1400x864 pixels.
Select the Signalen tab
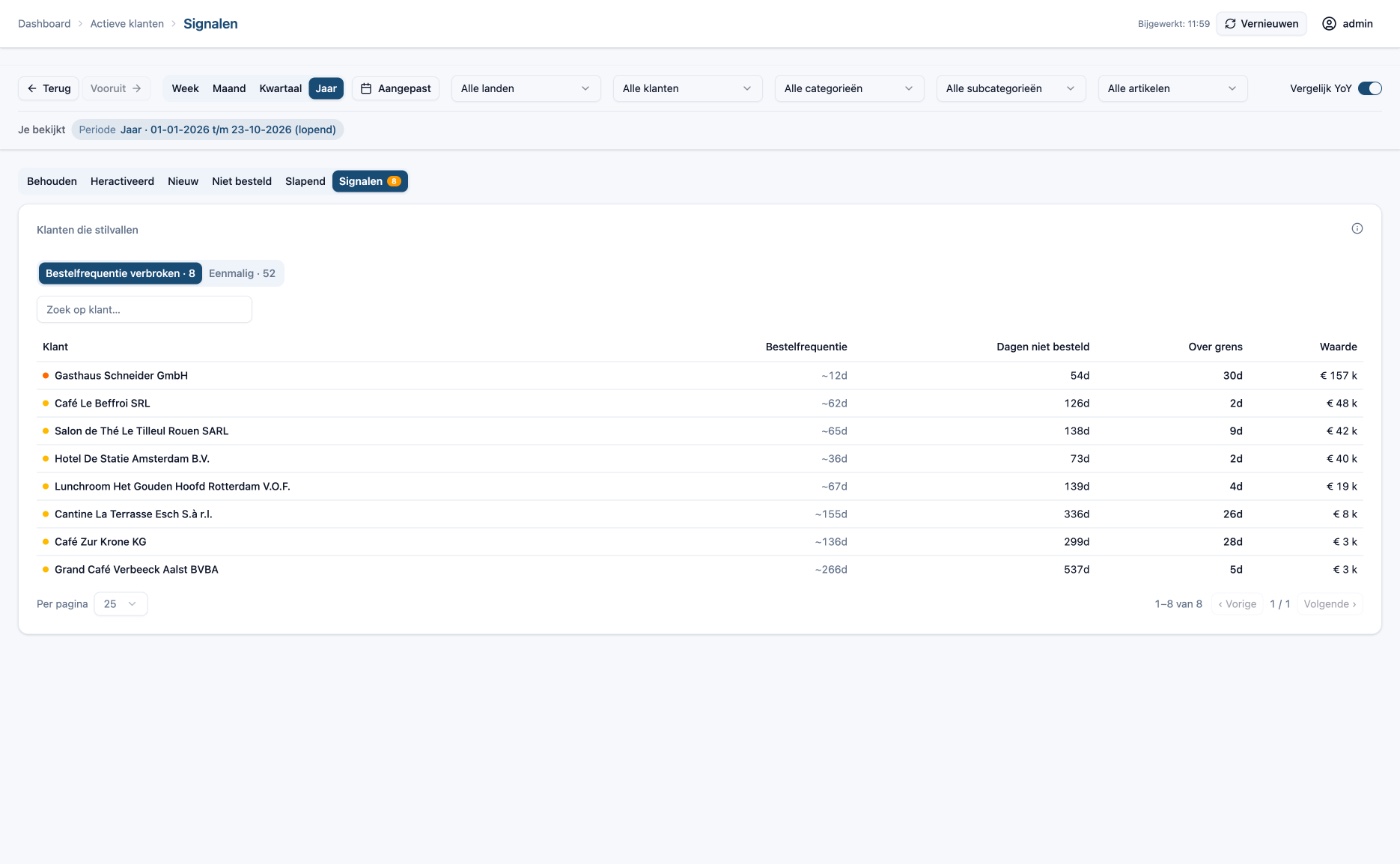pyautogui.click(x=370, y=181)
